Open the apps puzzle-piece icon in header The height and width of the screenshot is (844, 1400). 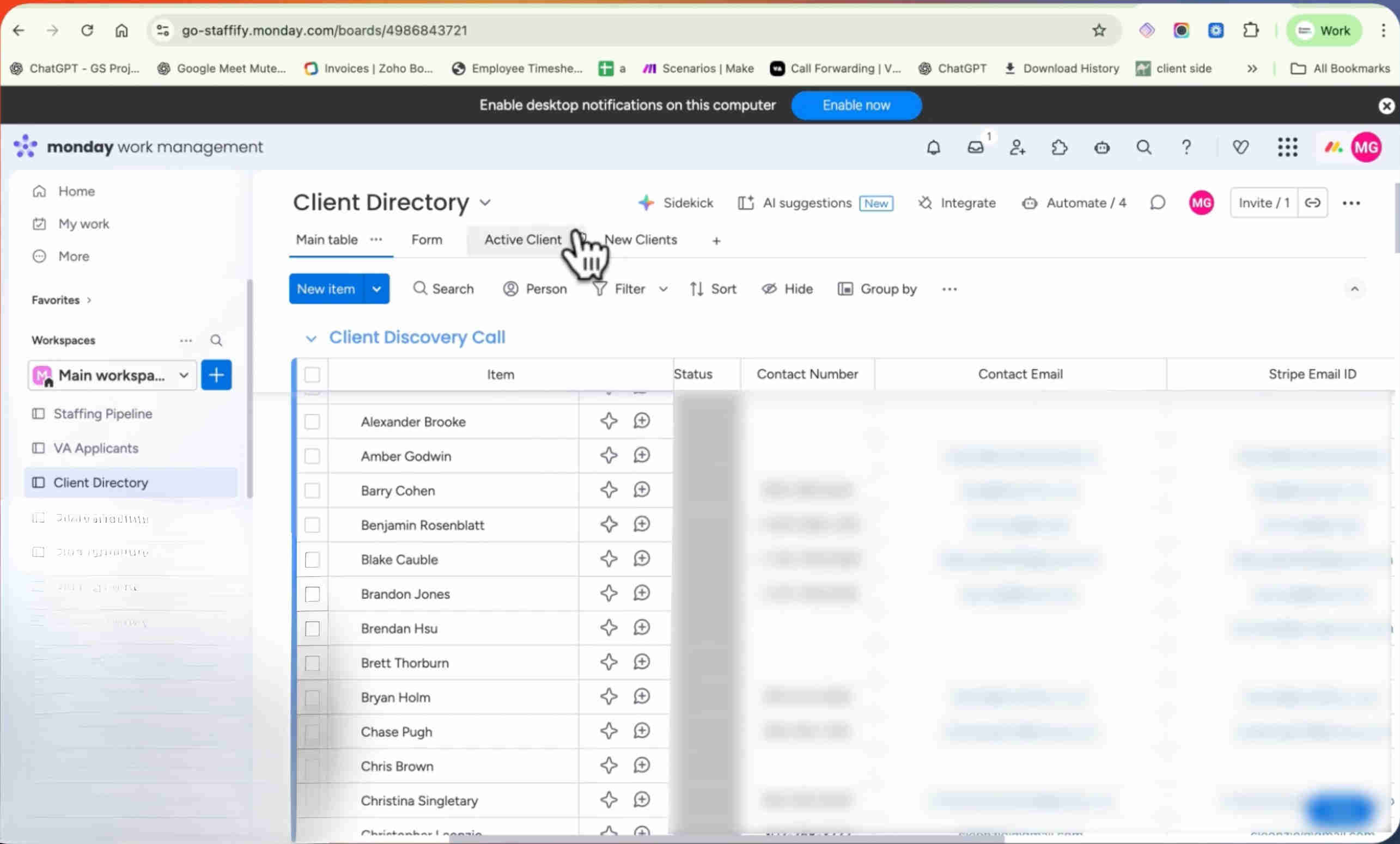1060,148
